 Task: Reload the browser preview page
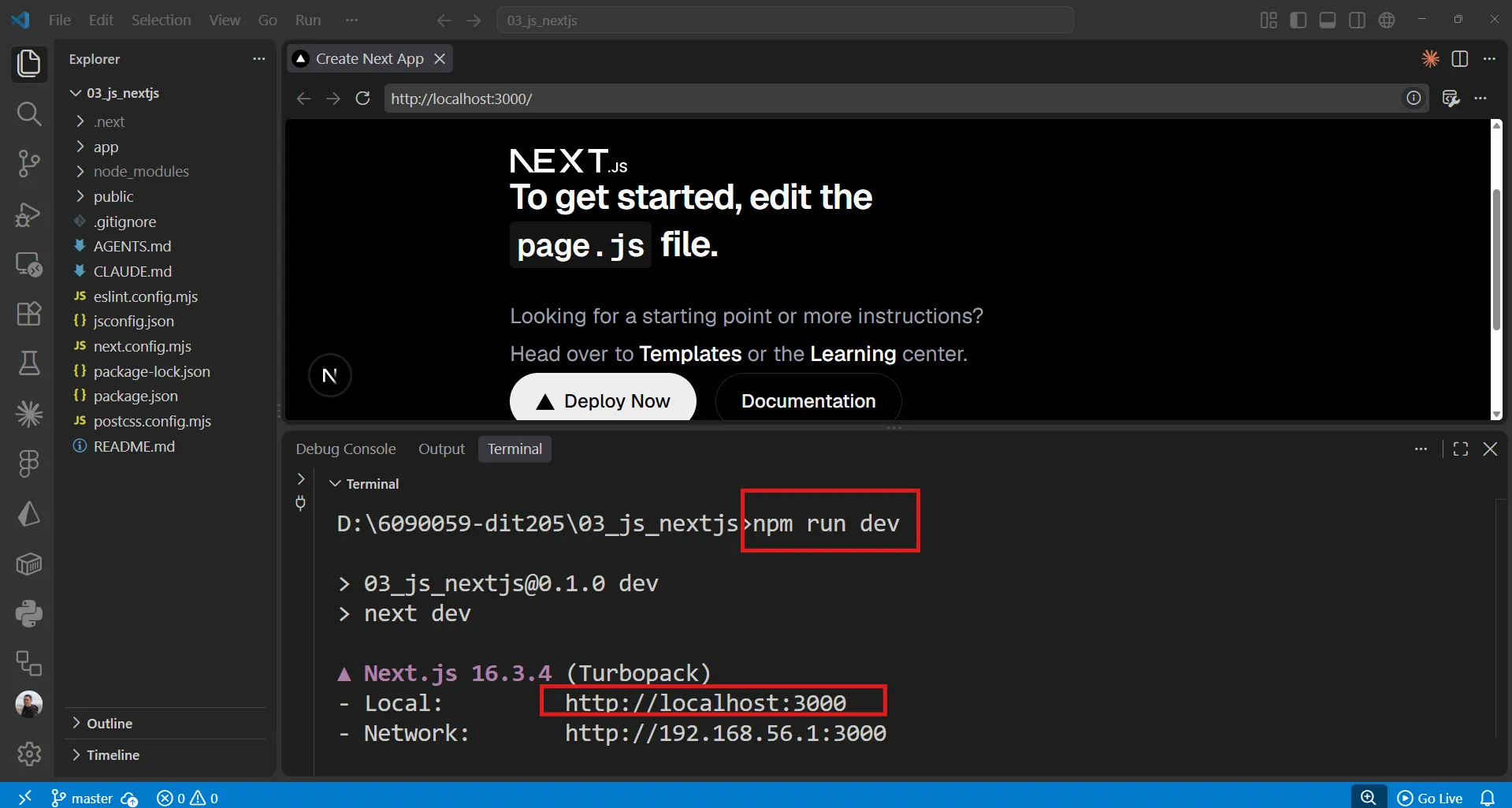[362, 99]
